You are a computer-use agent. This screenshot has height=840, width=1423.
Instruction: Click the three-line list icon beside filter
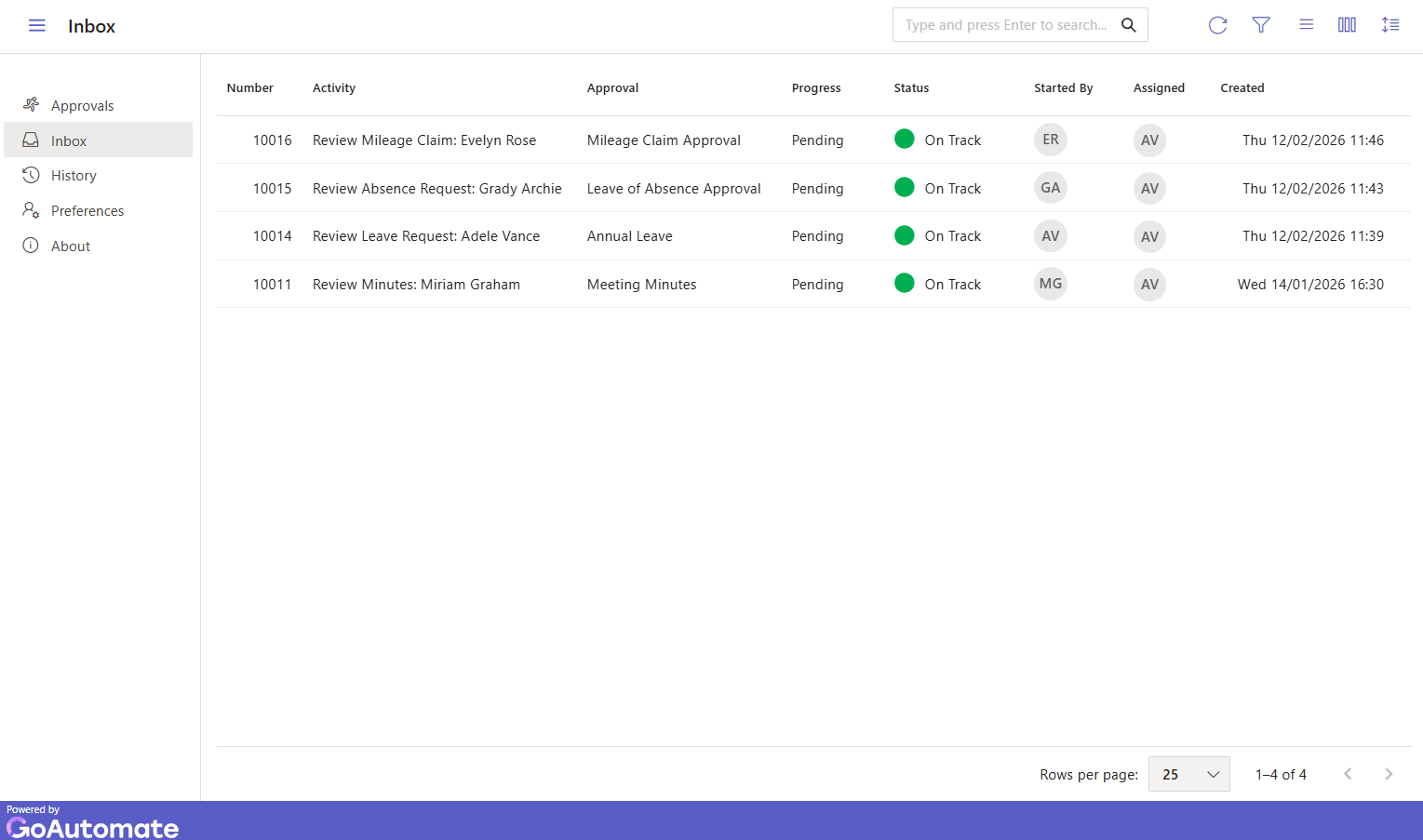click(1306, 25)
